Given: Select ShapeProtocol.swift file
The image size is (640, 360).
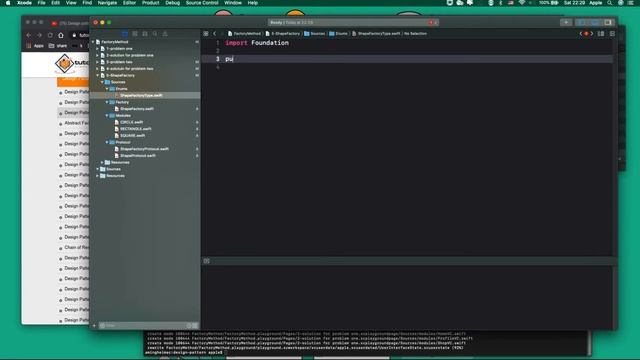Looking at the screenshot, I should 138,156.
